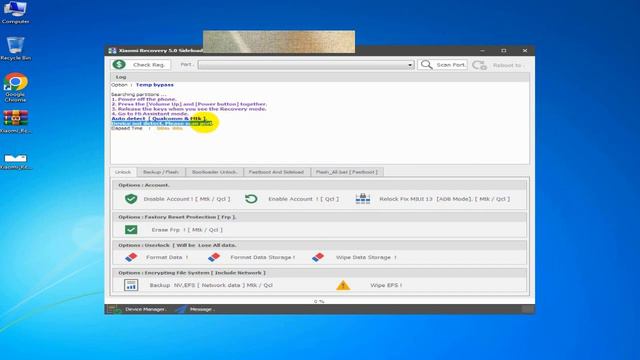The image size is (640, 360).
Task: Click the Scan Port button label
Action: click(451, 65)
